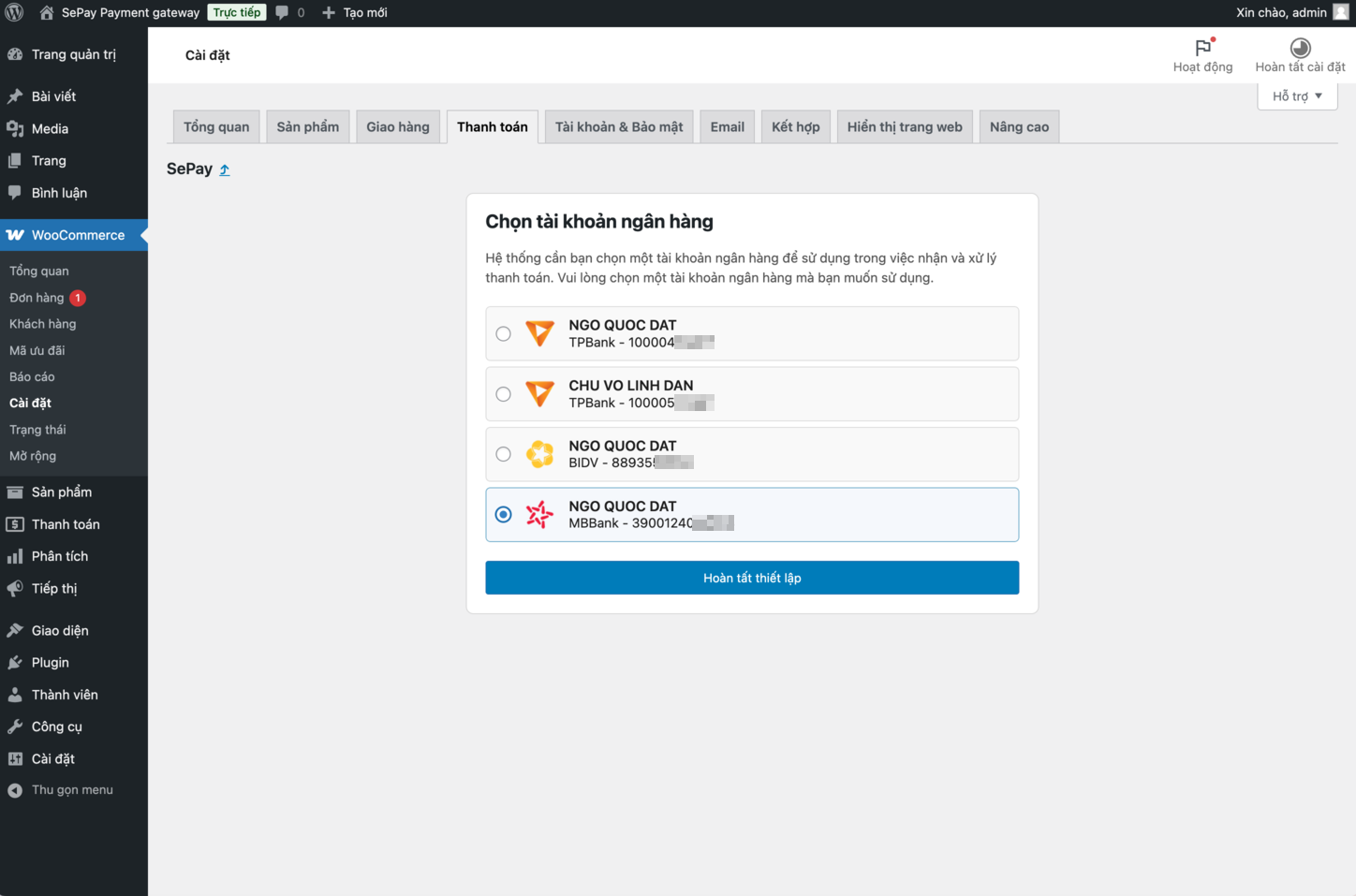Choose the BIDV account radio button
This screenshot has width=1356, height=896.
click(x=504, y=455)
